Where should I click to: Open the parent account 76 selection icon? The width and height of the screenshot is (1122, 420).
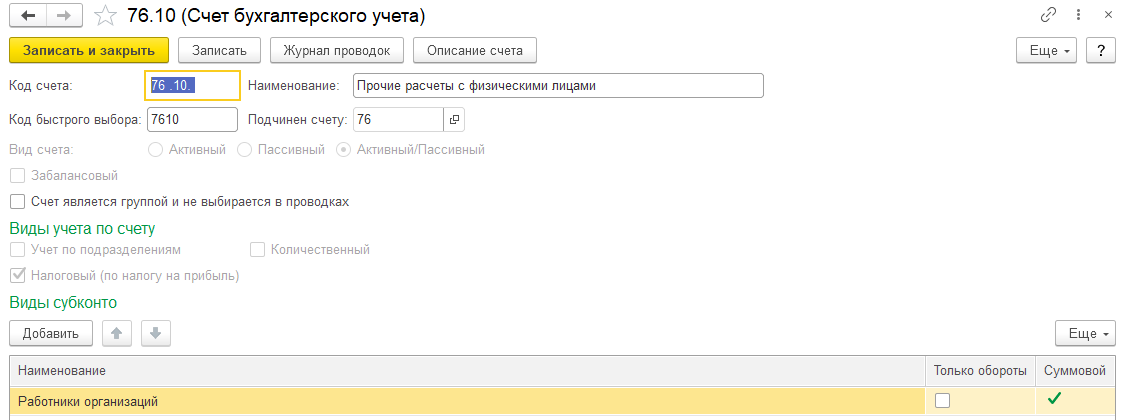[x=454, y=120]
